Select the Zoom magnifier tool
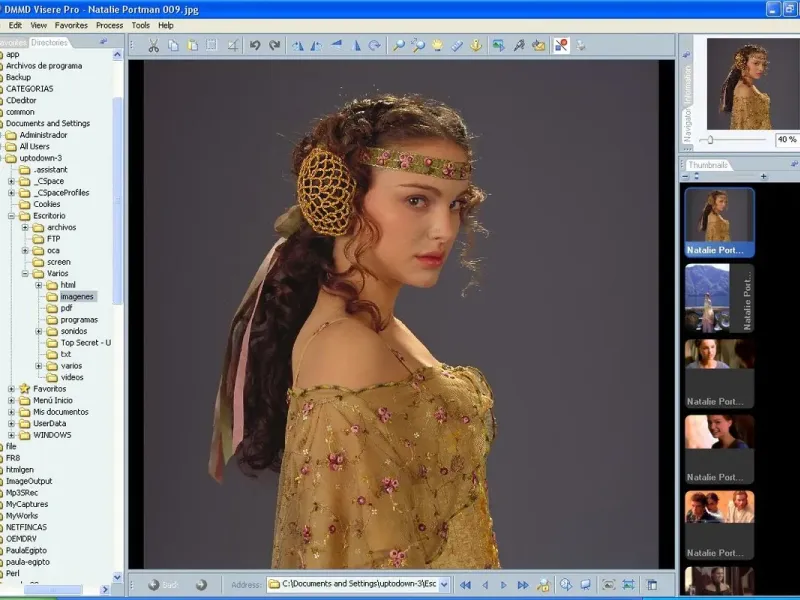 click(398, 46)
